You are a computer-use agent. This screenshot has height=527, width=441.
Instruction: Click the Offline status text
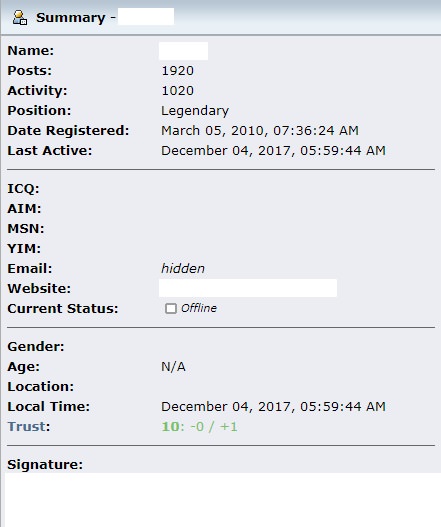click(x=199, y=308)
